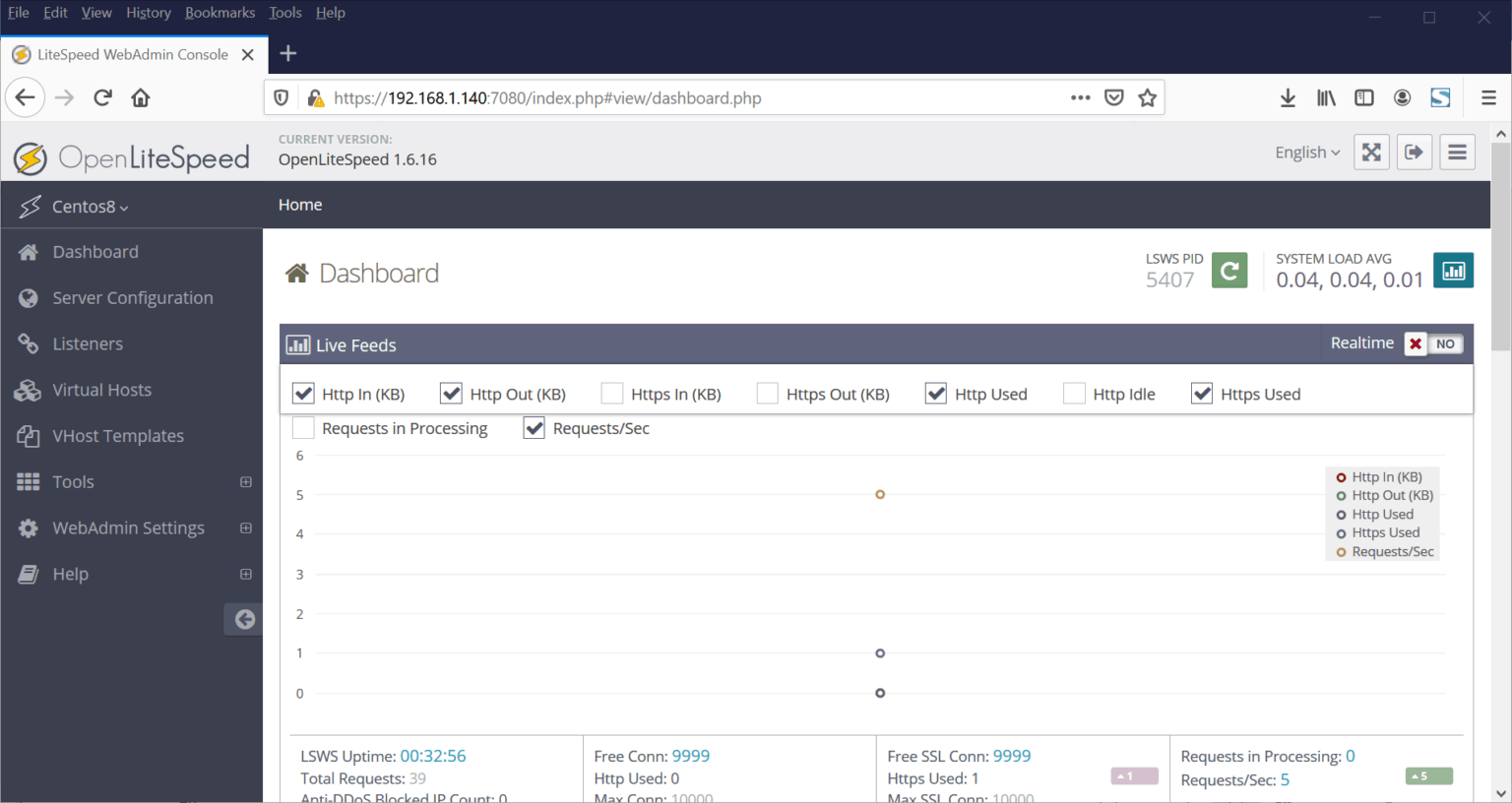
Task: Collapse the sidebar with the arrow icon
Action: pyautogui.click(x=244, y=619)
